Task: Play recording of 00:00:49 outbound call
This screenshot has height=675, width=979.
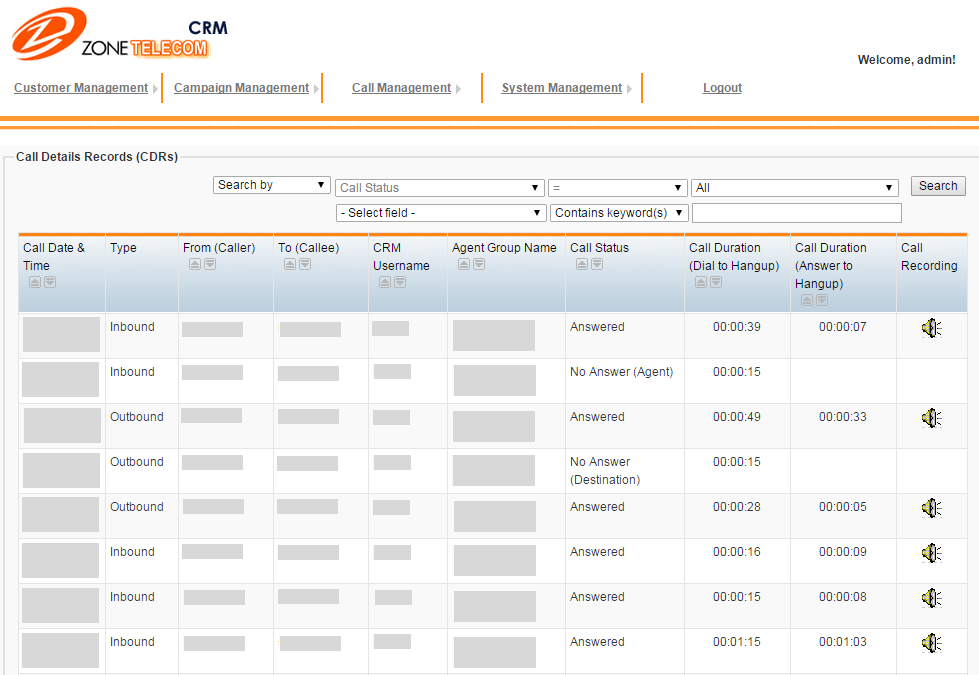Action: click(931, 418)
